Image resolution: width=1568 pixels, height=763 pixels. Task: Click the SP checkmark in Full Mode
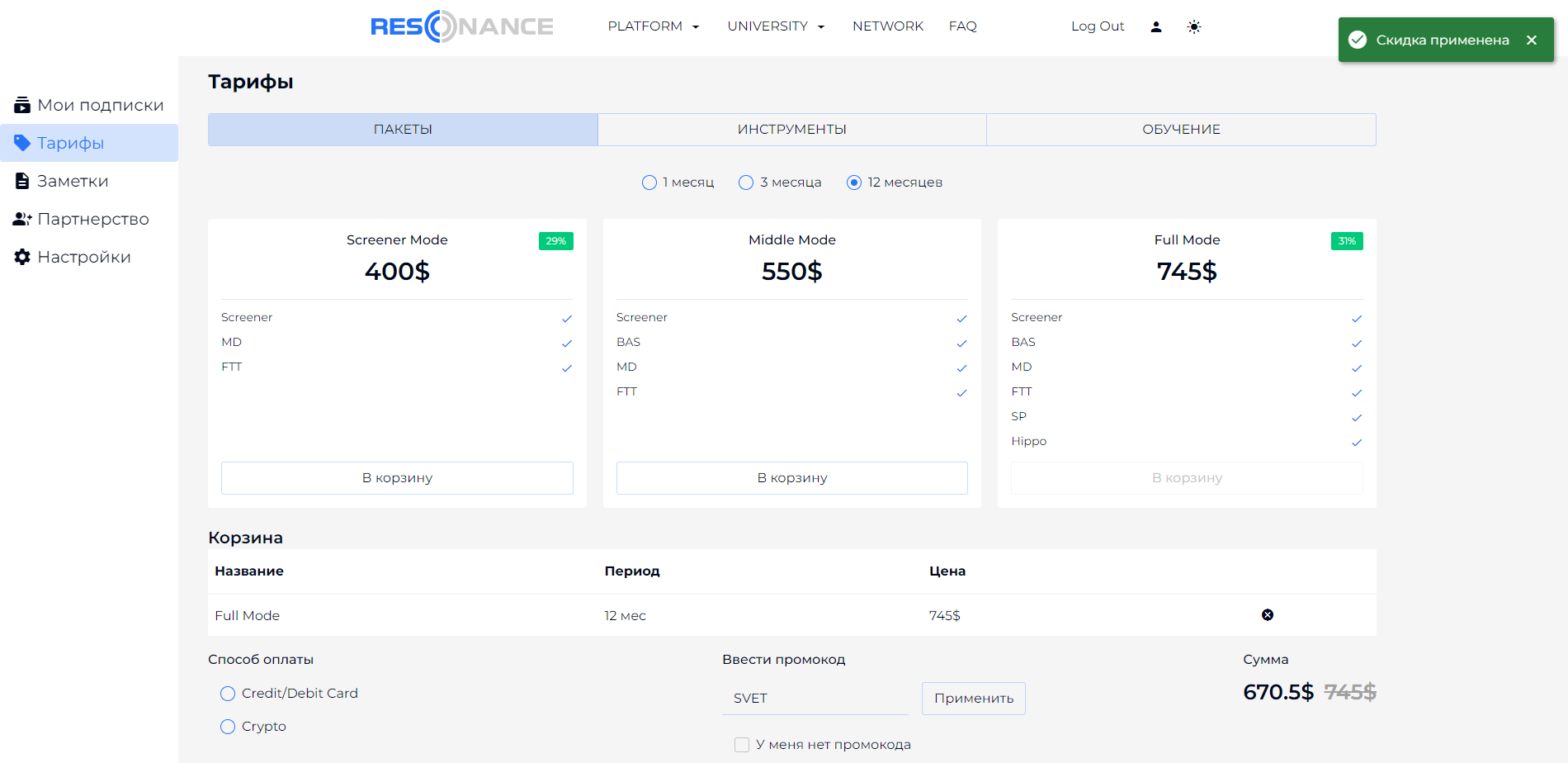click(1357, 418)
